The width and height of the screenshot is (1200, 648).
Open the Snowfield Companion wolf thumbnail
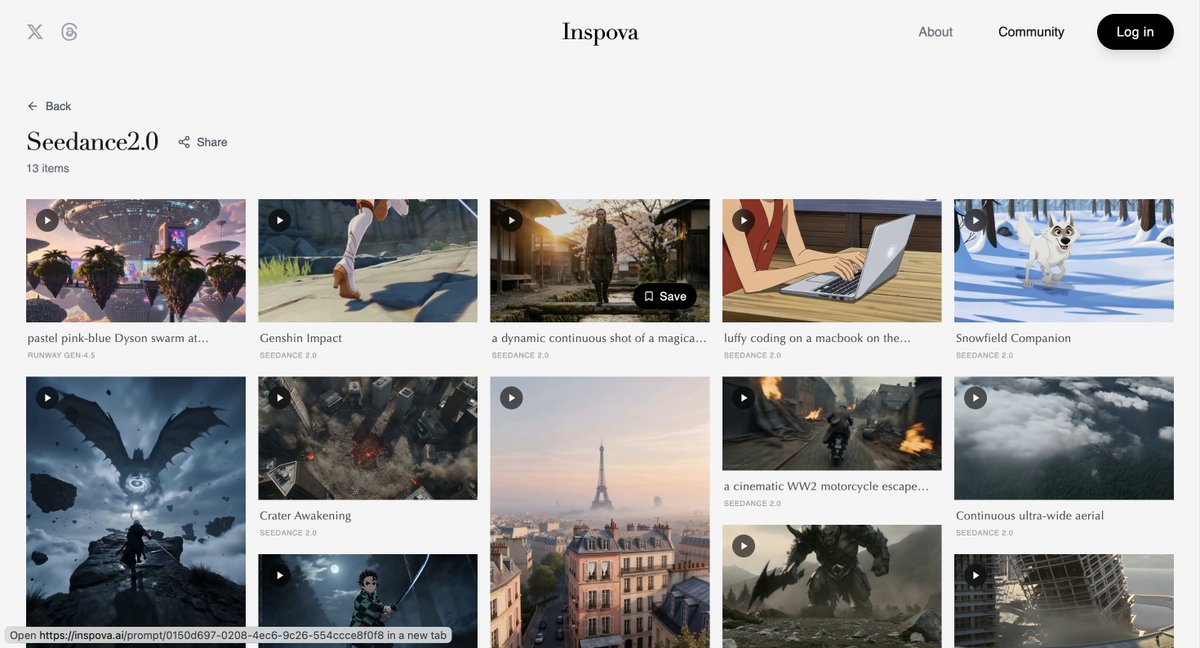coord(1064,261)
